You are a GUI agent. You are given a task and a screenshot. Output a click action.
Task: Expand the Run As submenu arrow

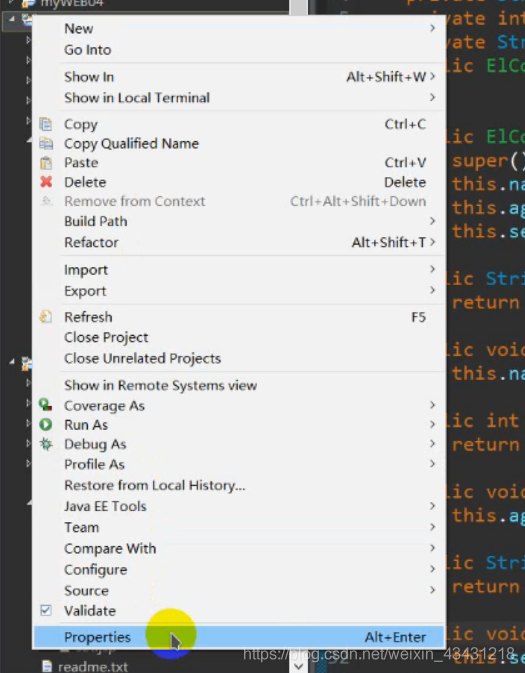(x=432, y=424)
